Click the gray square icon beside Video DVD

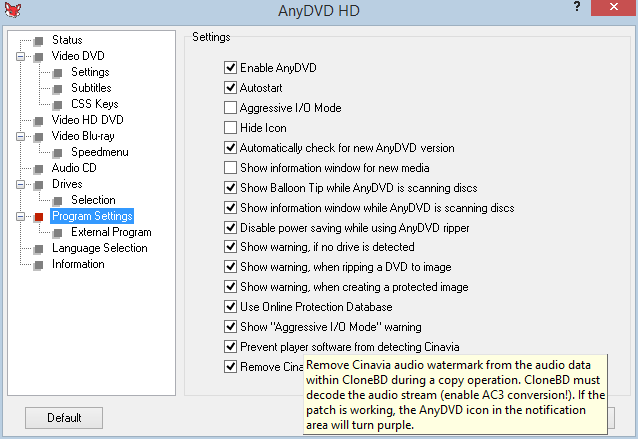pyautogui.click(x=39, y=57)
